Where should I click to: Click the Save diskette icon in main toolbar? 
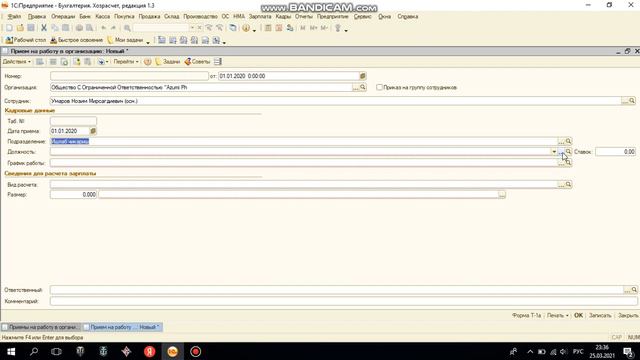[31, 28]
